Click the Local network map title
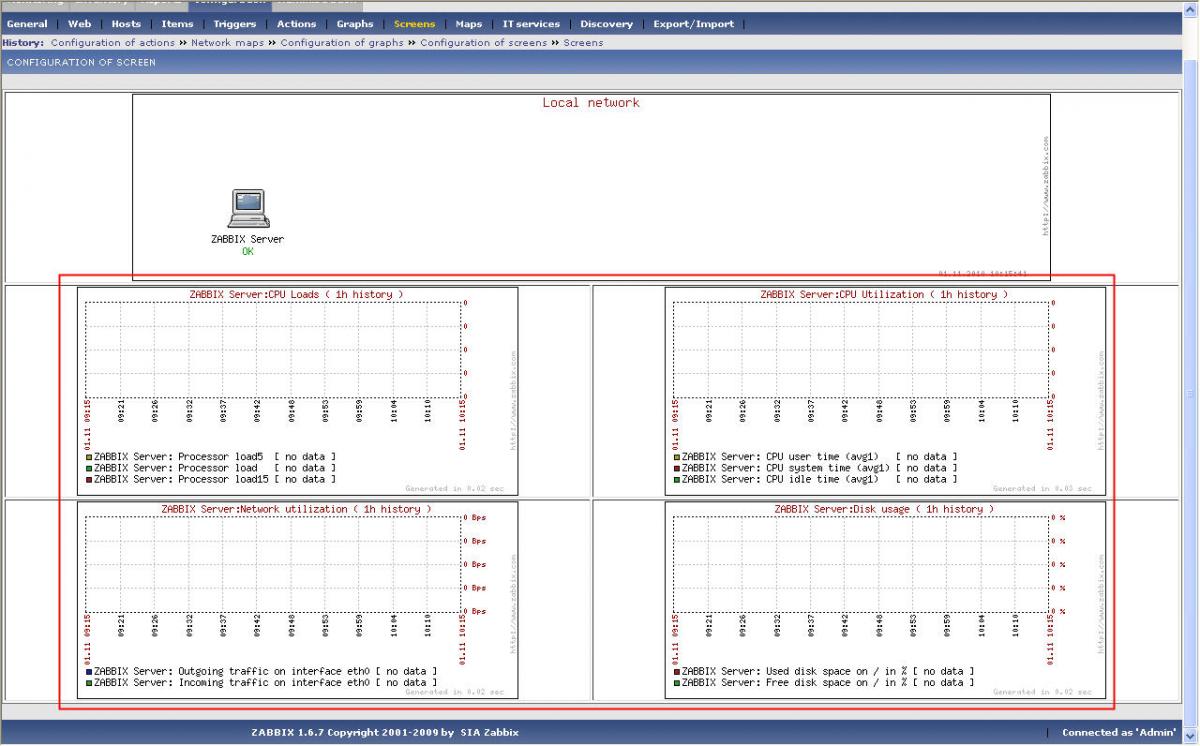The height and width of the screenshot is (746, 1200). click(x=591, y=102)
